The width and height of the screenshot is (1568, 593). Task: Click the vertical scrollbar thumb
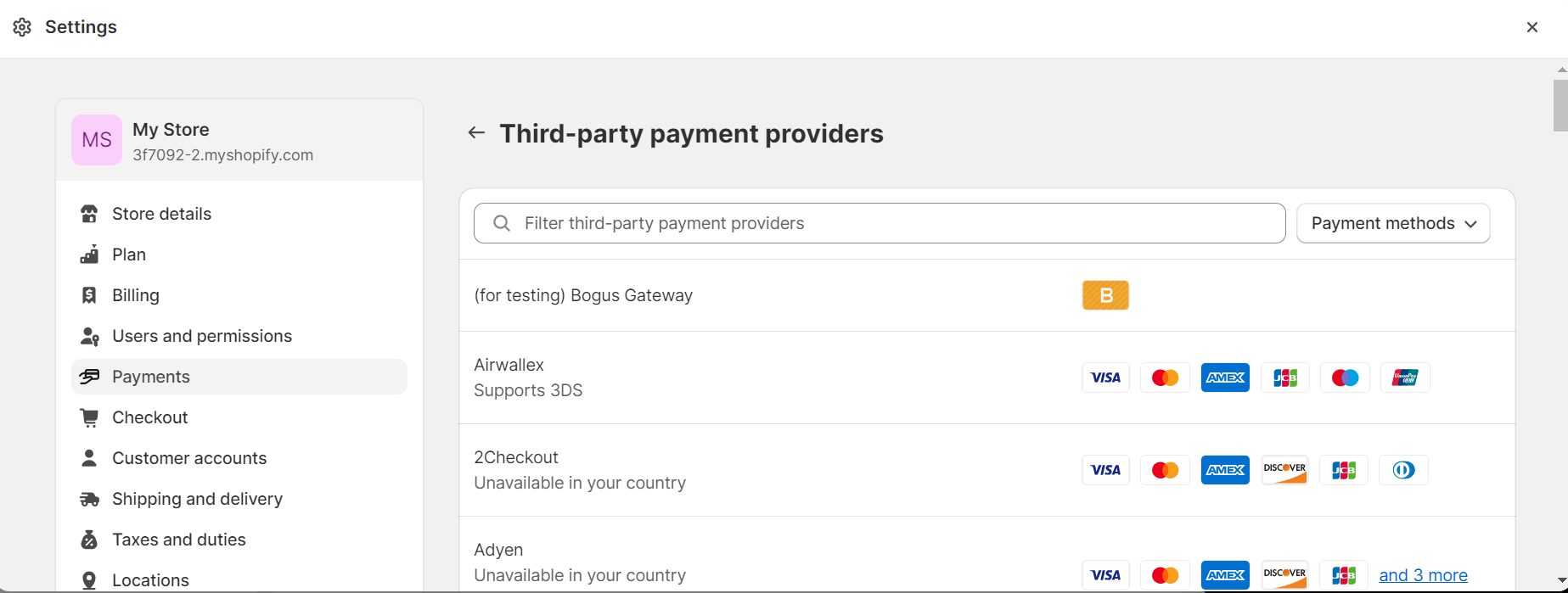[1560, 105]
